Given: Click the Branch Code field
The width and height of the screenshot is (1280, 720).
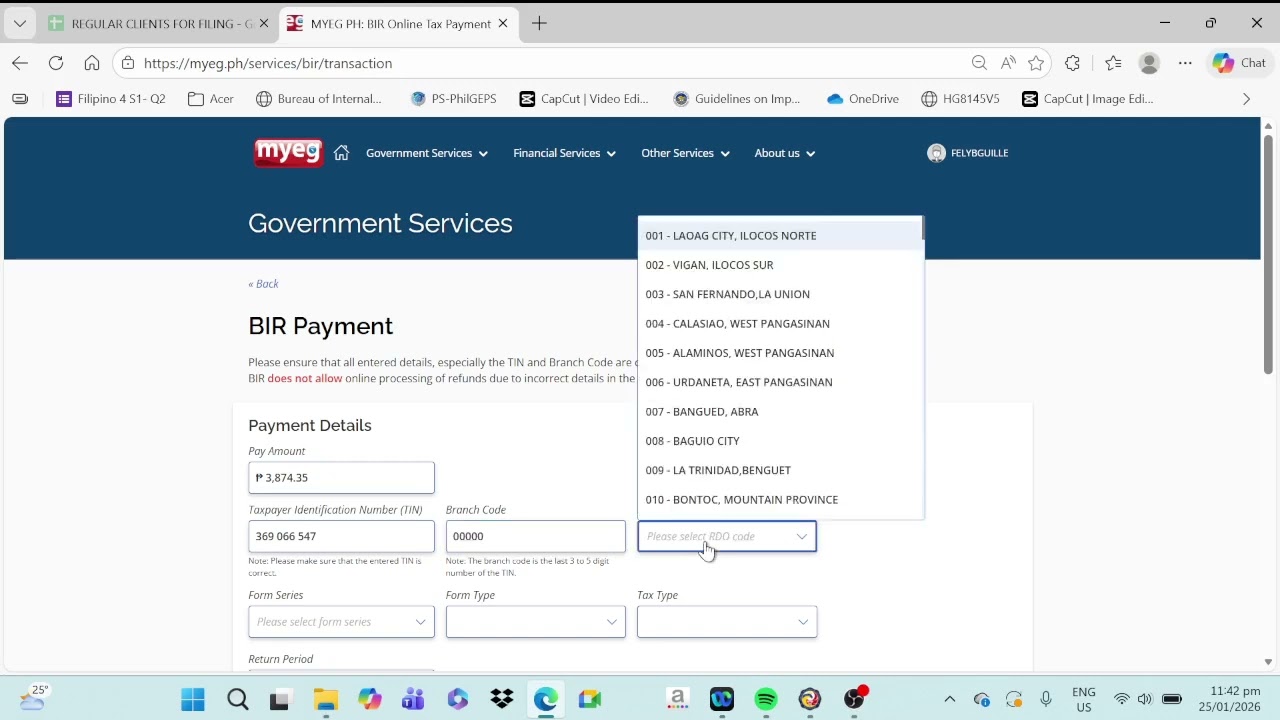Looking at the screenshot, I should pyautogui.click(x=535, y=537).
